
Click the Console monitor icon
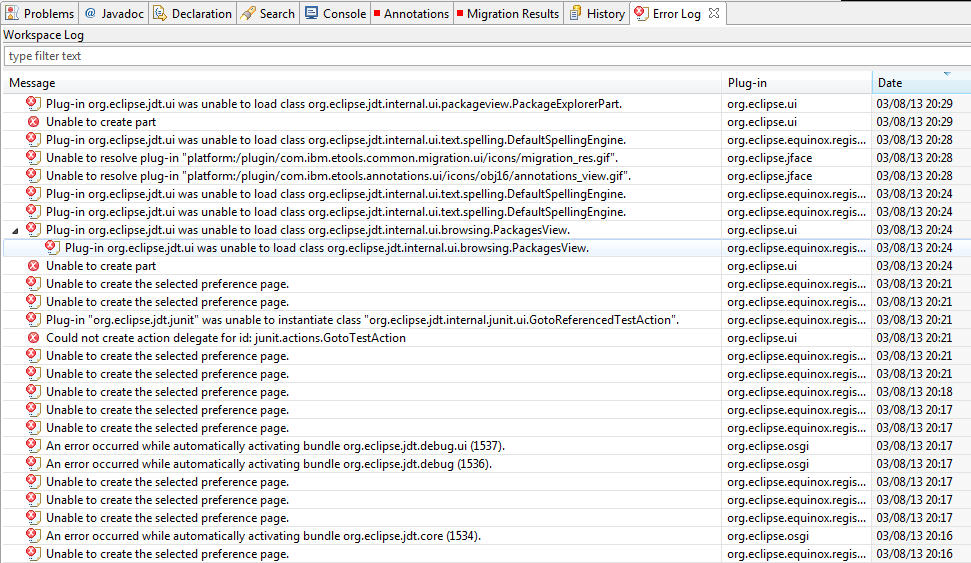tap(311, 13)
